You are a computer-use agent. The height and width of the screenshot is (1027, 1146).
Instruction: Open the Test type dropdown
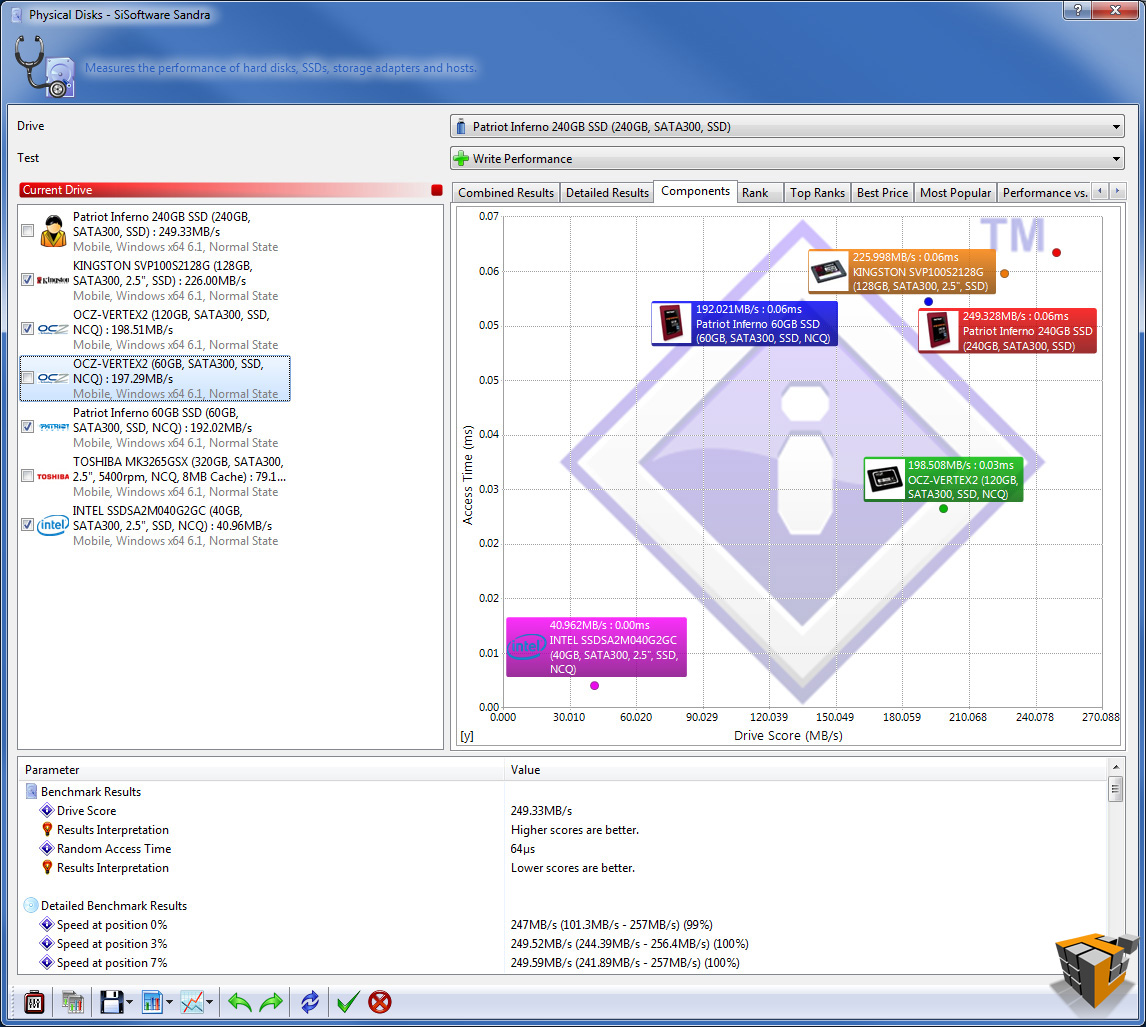tap(787, 158)
